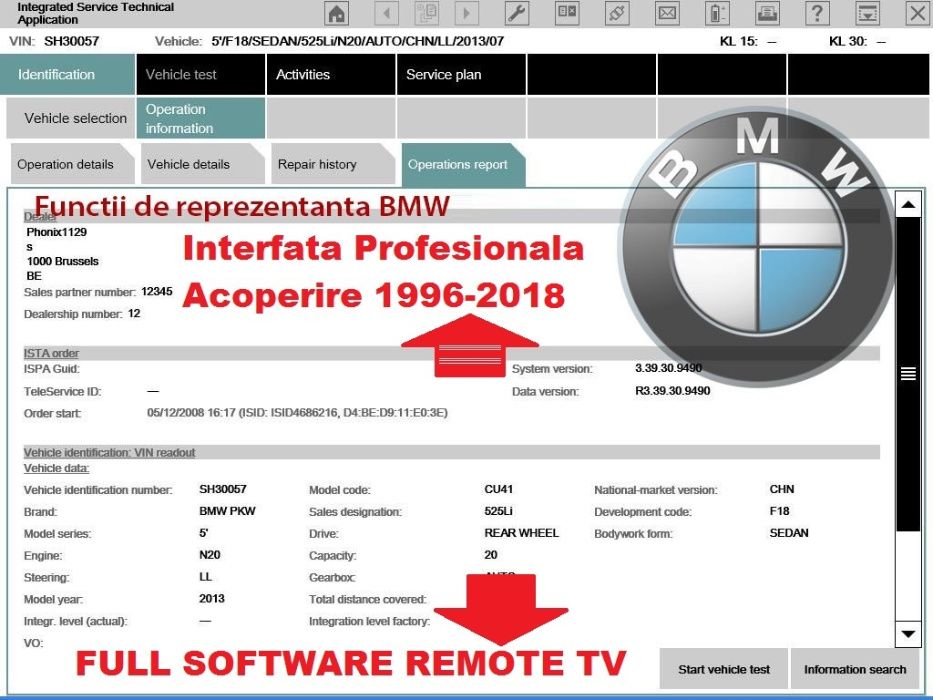The height and width of the screenshot is (700, 933).
Task: Open the Repair history tab
Action: tap(333, 164)
